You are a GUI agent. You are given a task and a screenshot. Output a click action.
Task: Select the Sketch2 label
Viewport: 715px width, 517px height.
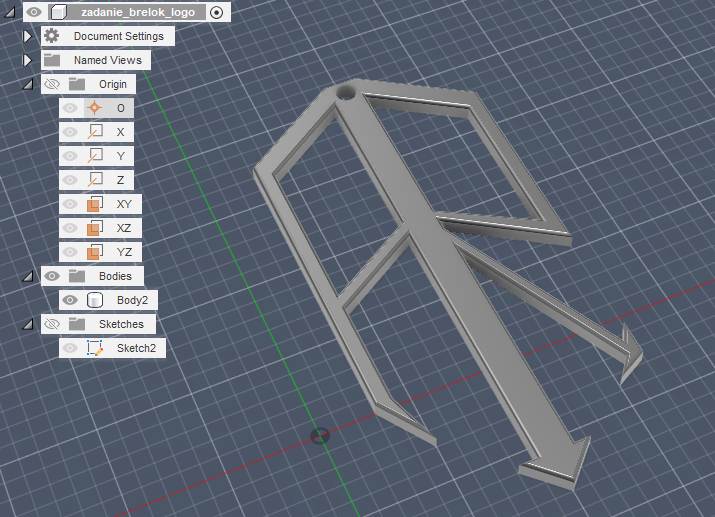[x=136, y=348]
